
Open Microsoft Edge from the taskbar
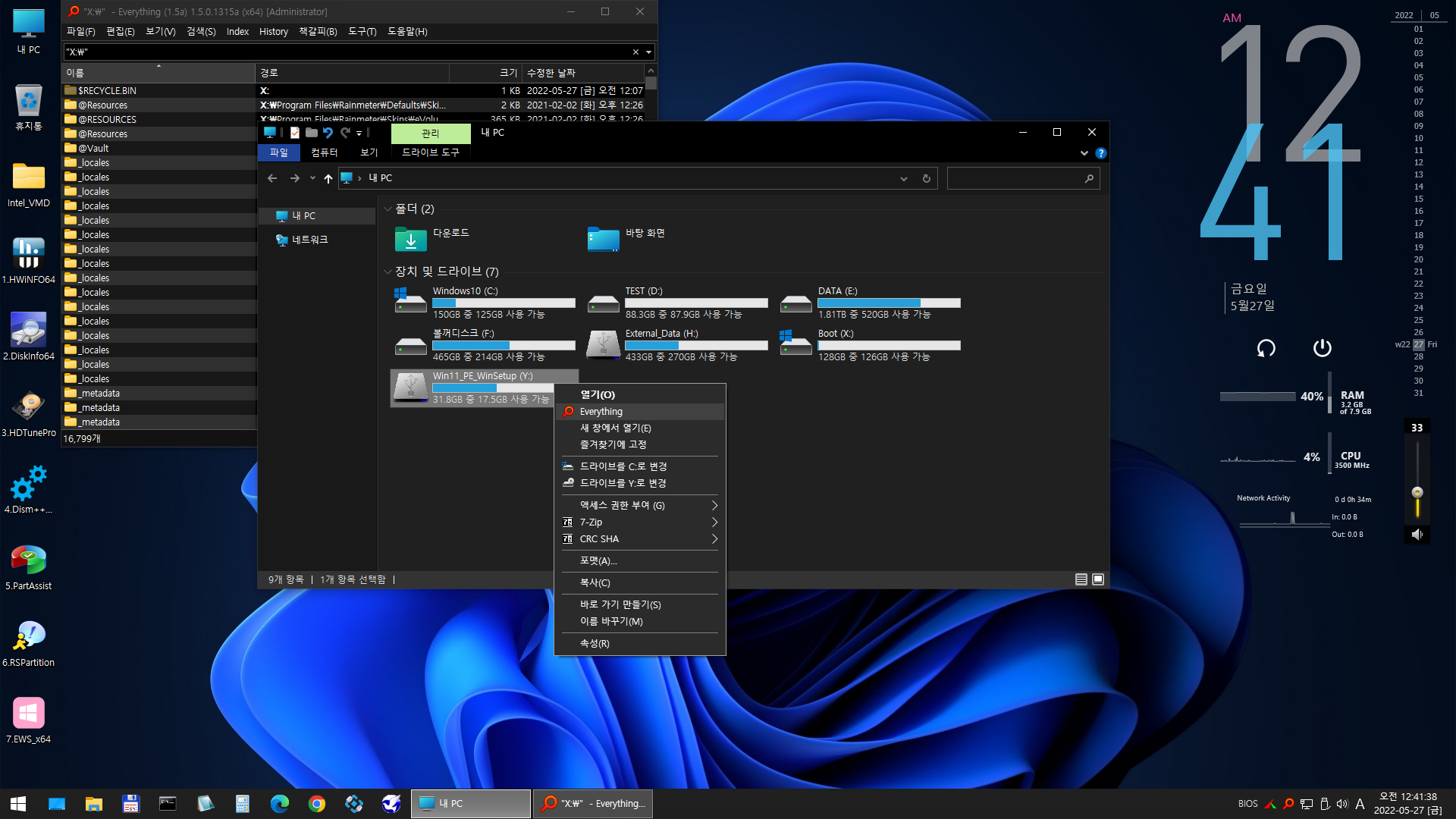tap(280, 804)
